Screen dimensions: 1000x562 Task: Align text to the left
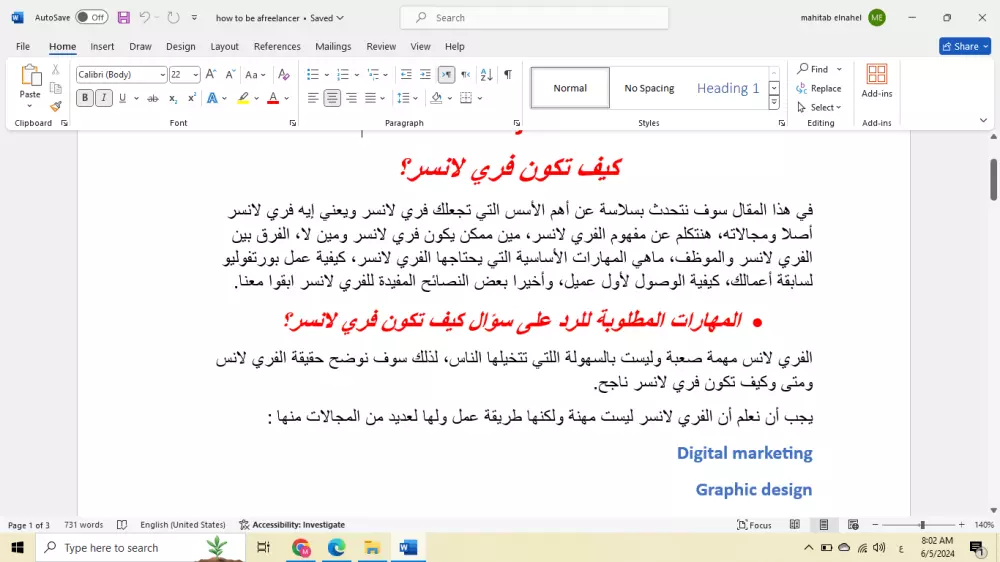pos(312,98)
